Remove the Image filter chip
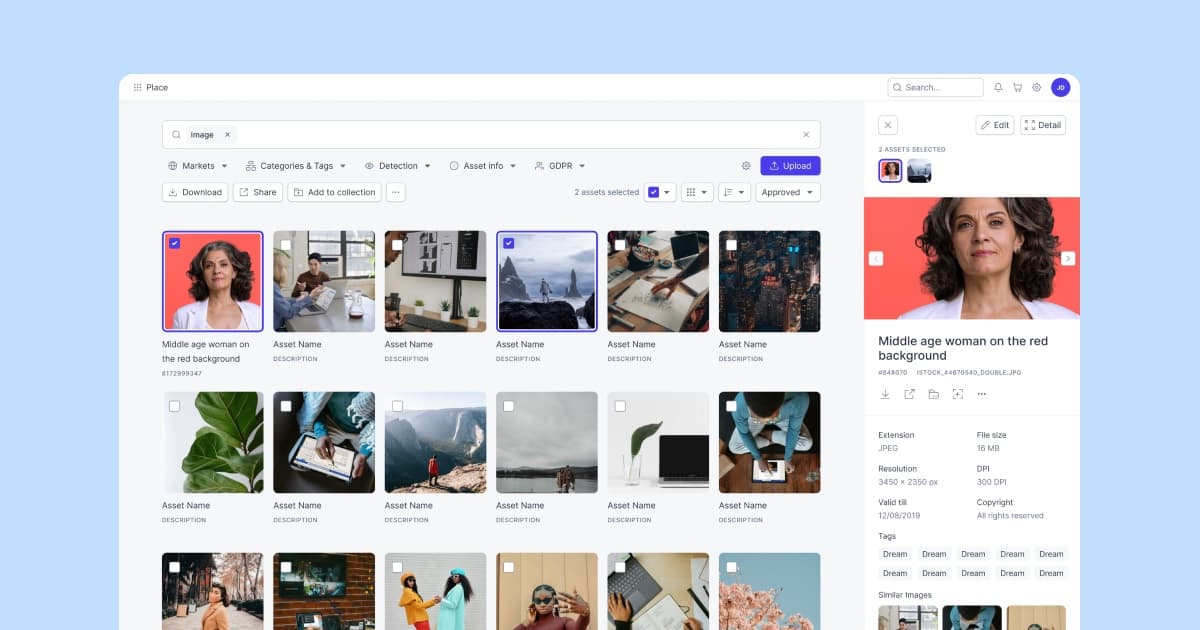This screenshot has height=630, width=1200. (227, 134)
